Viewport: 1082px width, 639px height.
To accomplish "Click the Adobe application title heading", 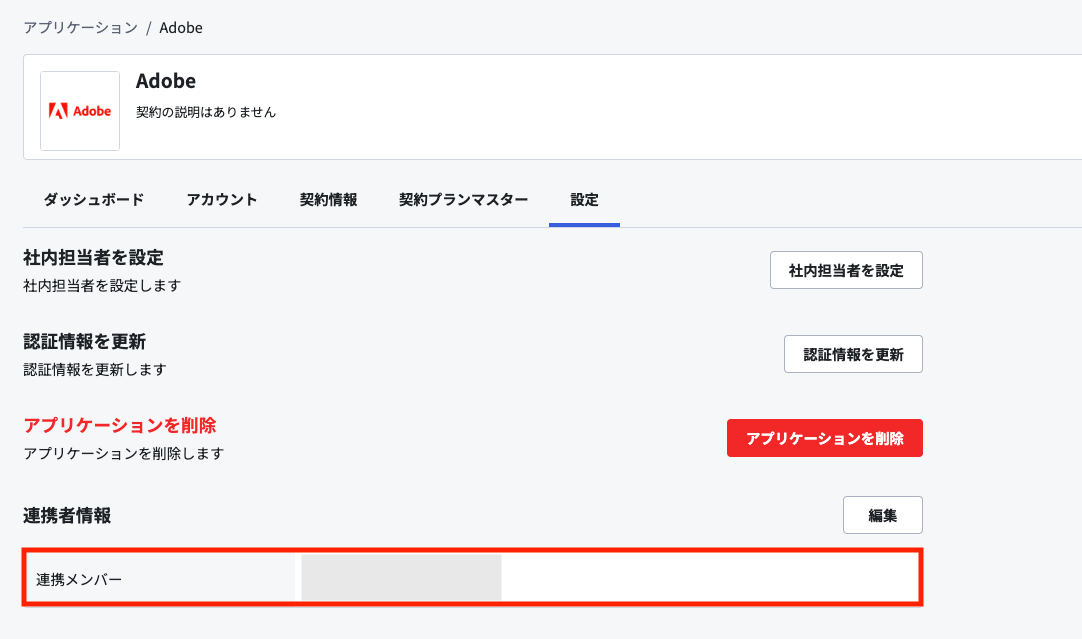I will (x=166, y=81).
